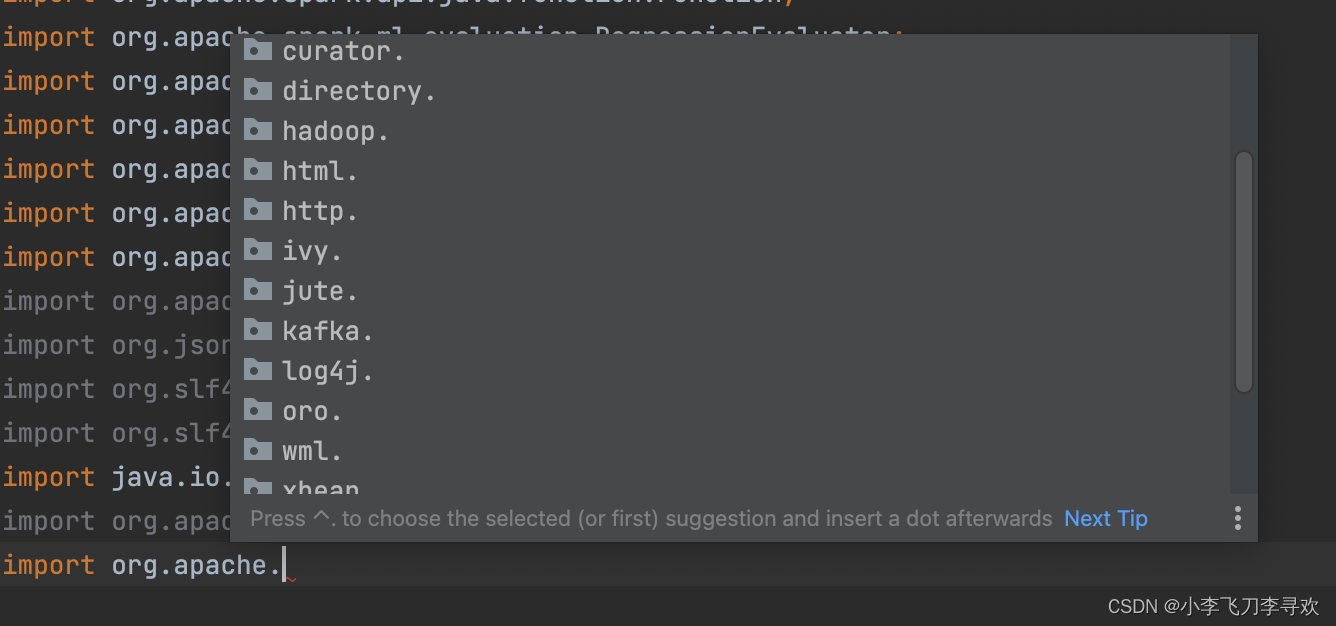1336x626 pixels.
Task: Click the package icon beside "ivy."
Action: 258,250
